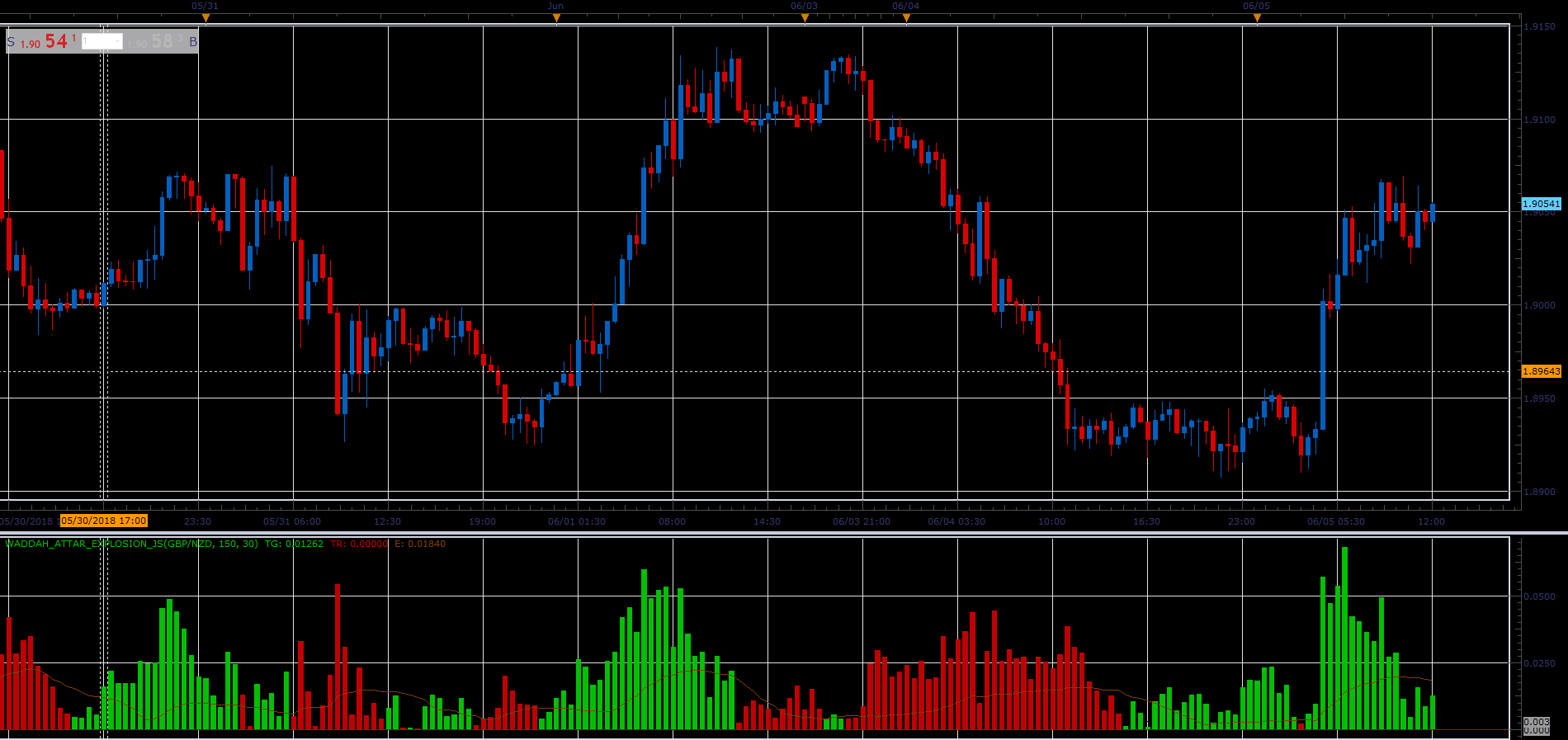
Task: Click the 05/31 06:00 time axis label
Action: click(x=292, y=521)
